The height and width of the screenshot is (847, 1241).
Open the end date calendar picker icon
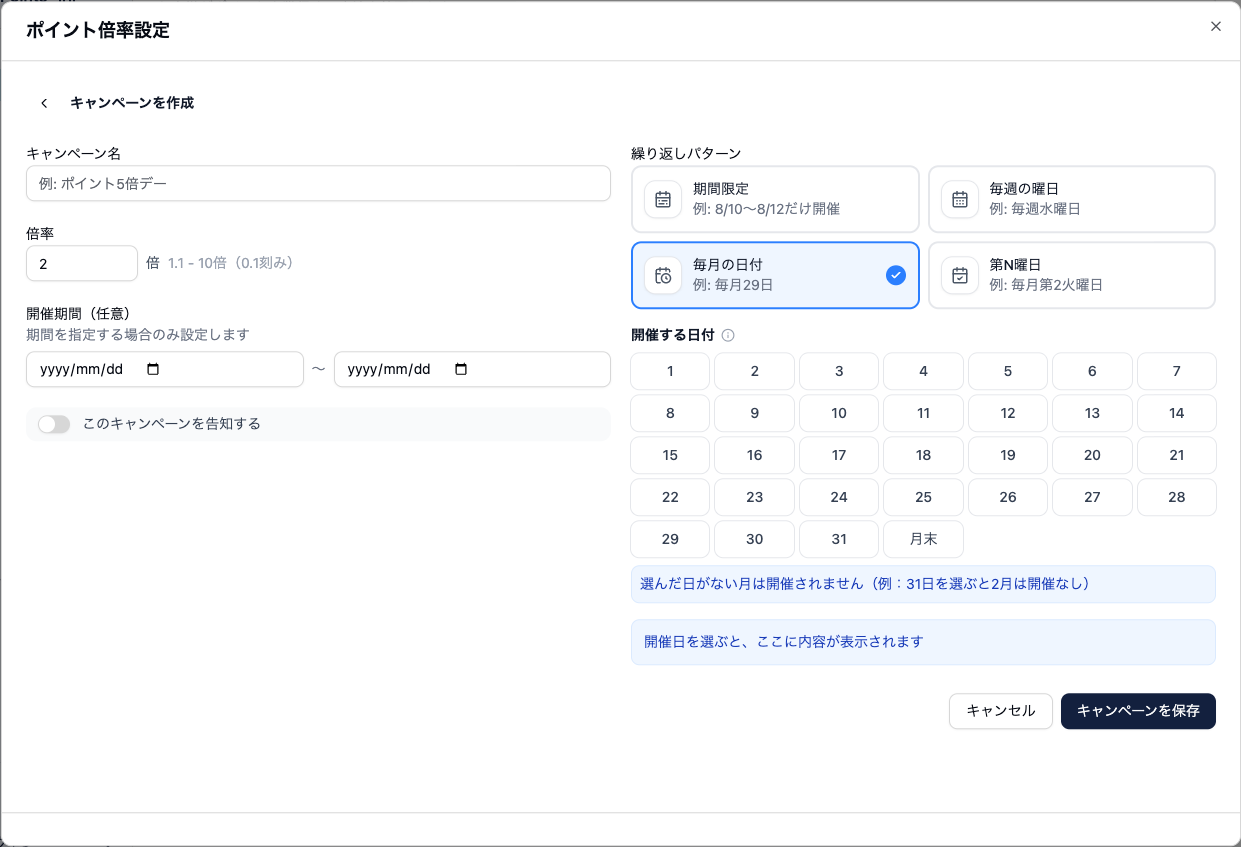click(x=461, y=369)
